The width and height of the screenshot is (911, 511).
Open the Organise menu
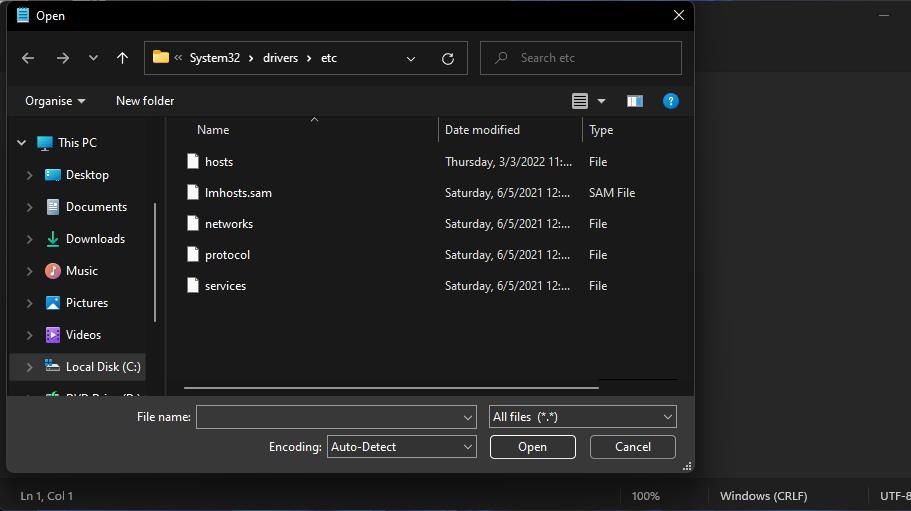pos(55,101)
